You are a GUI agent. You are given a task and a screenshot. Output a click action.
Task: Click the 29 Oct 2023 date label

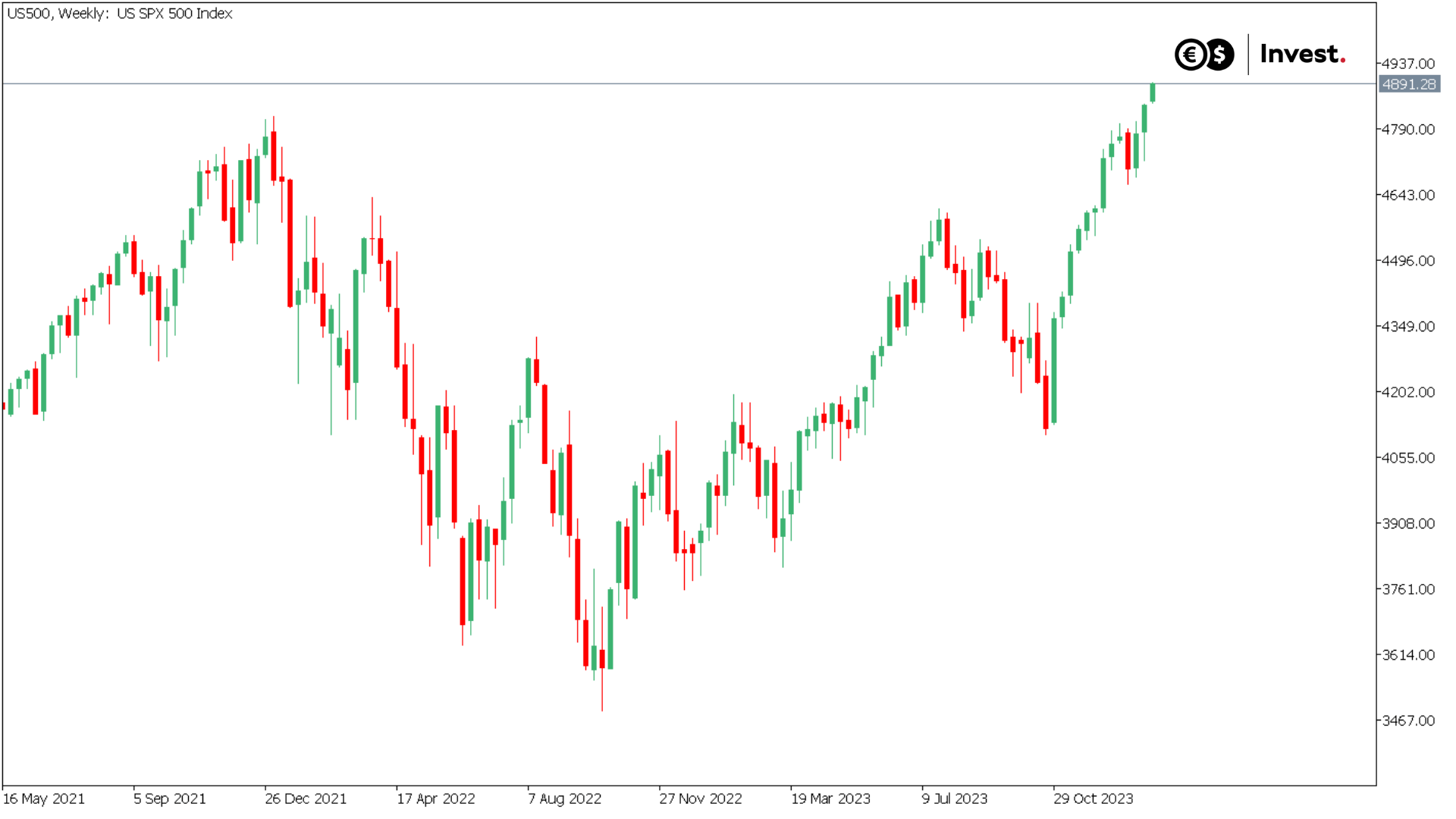[x=1094, y=799]
